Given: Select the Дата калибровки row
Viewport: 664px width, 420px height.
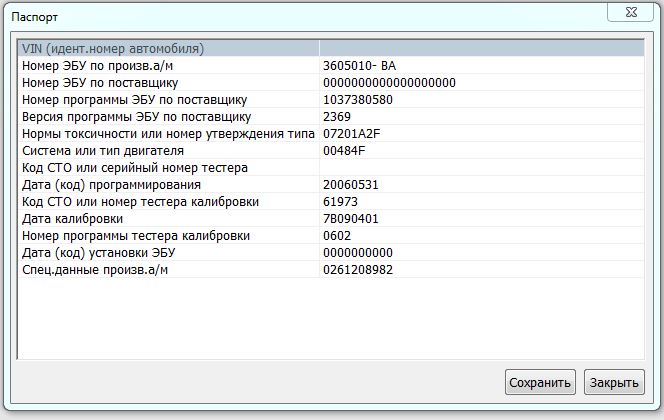Looking at the screenshot, I should coord(72,219).
